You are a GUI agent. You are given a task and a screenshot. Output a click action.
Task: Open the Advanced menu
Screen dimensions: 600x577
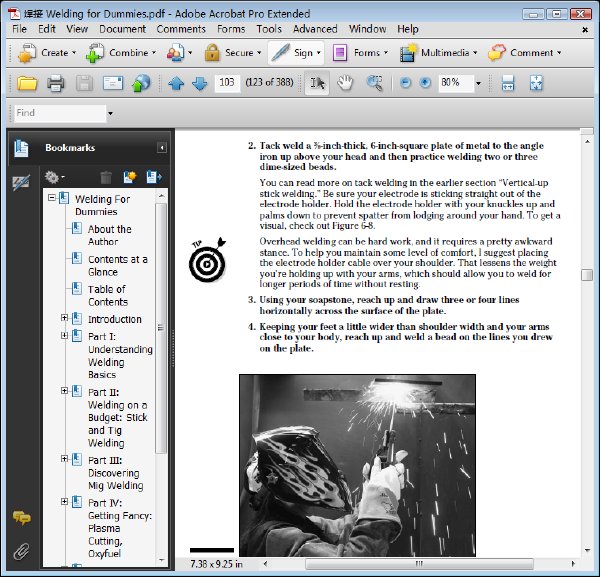315,29
